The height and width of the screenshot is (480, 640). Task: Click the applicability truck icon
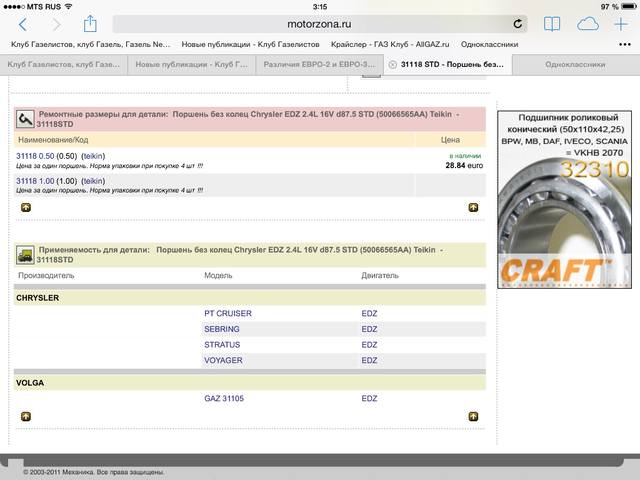(x=25, y=255)
